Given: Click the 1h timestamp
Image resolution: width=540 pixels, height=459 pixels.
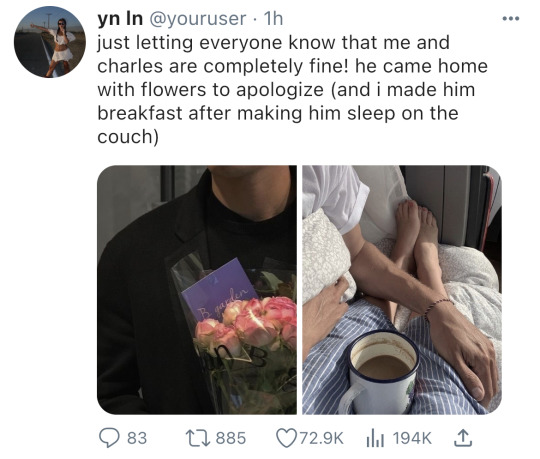Looking at the screenshot, I should tap(273, 19).
